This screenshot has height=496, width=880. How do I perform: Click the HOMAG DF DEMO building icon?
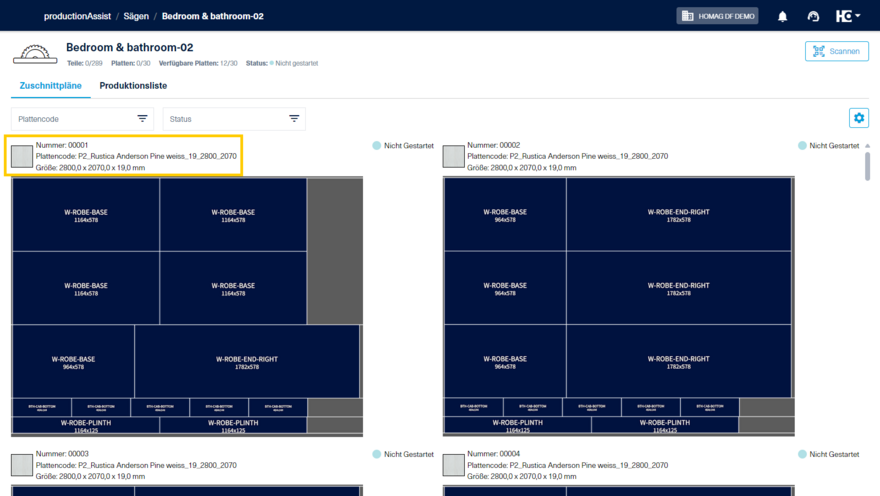click(x=688, y=16)
